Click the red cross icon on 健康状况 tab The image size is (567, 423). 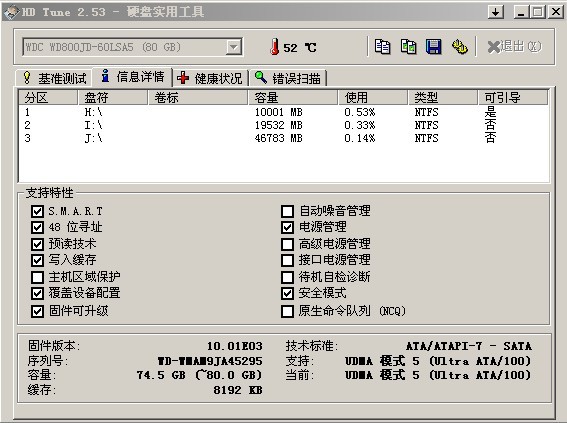(x=183, y=77)
